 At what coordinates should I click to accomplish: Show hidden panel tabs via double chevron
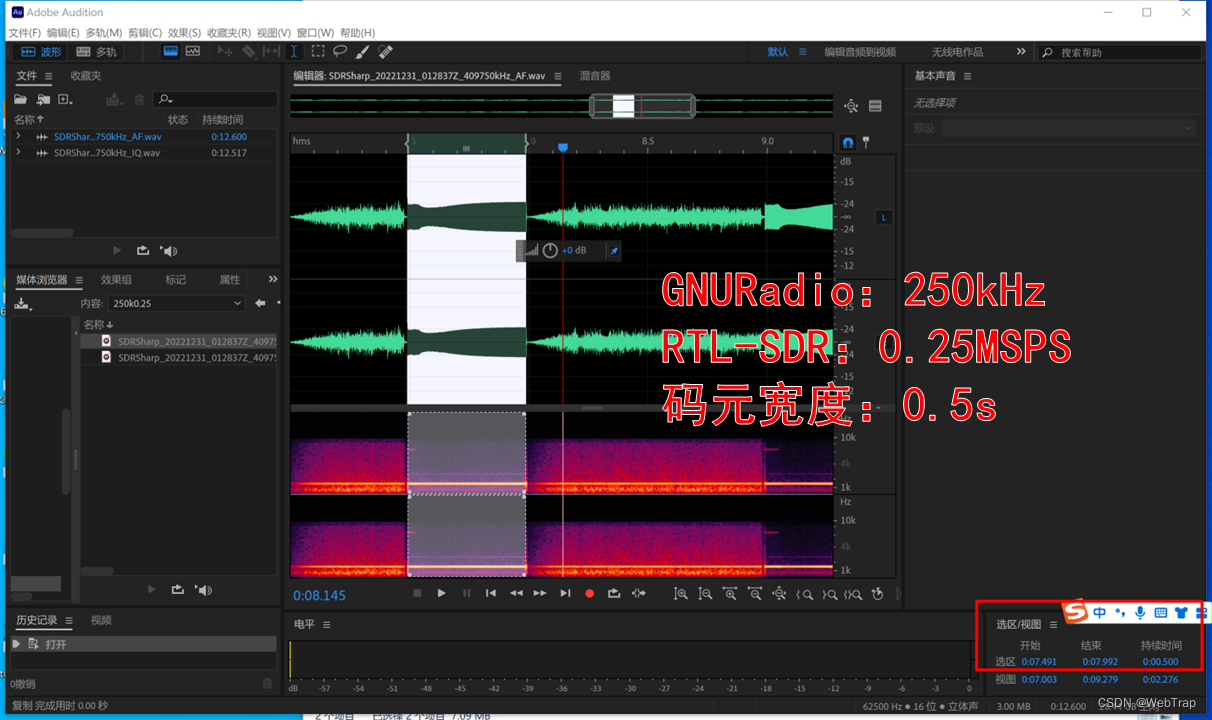(273, 279)
